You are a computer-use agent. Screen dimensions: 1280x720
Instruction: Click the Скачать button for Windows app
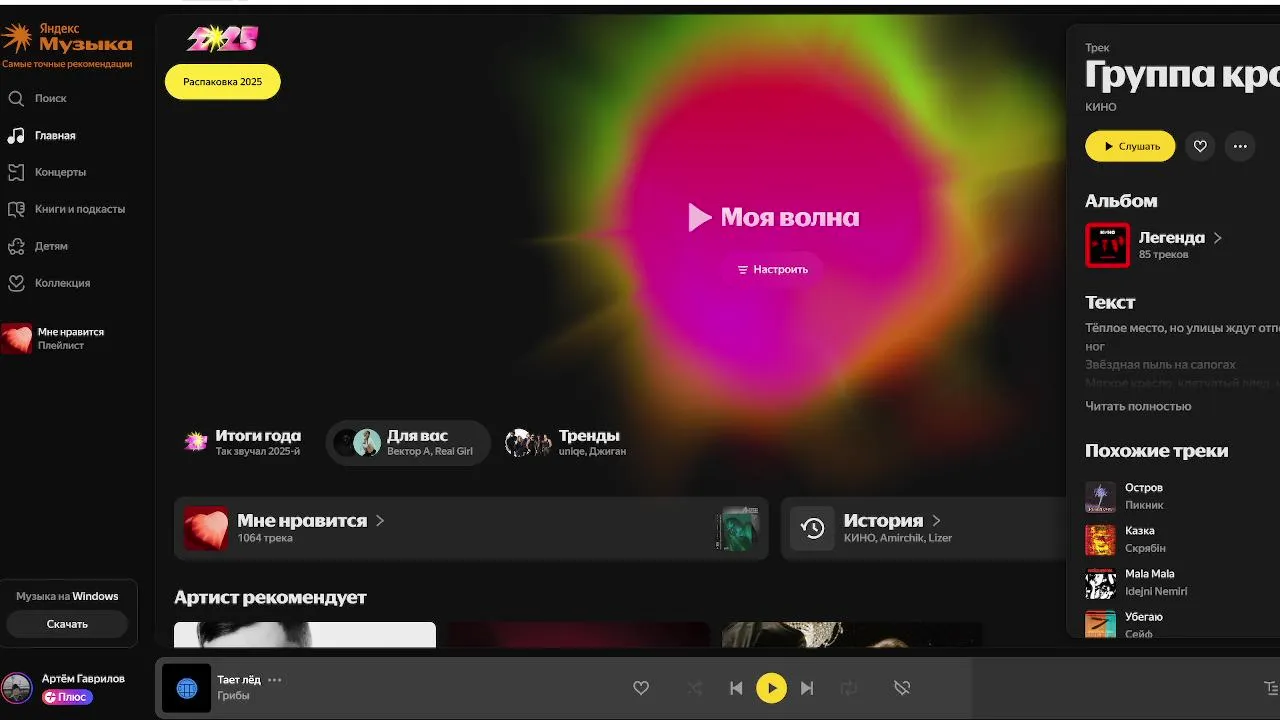[x=67, y=624]
